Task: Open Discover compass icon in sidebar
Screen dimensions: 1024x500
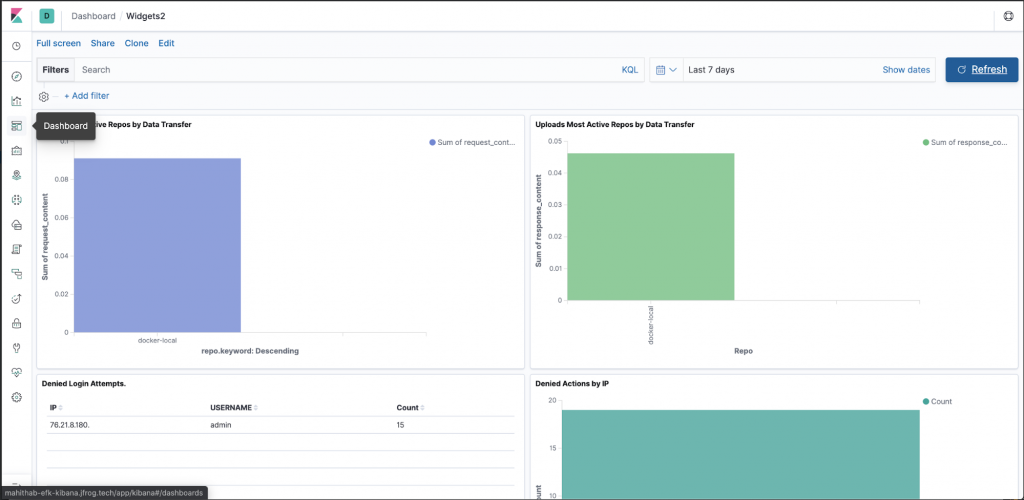Action: pos(16,76)
